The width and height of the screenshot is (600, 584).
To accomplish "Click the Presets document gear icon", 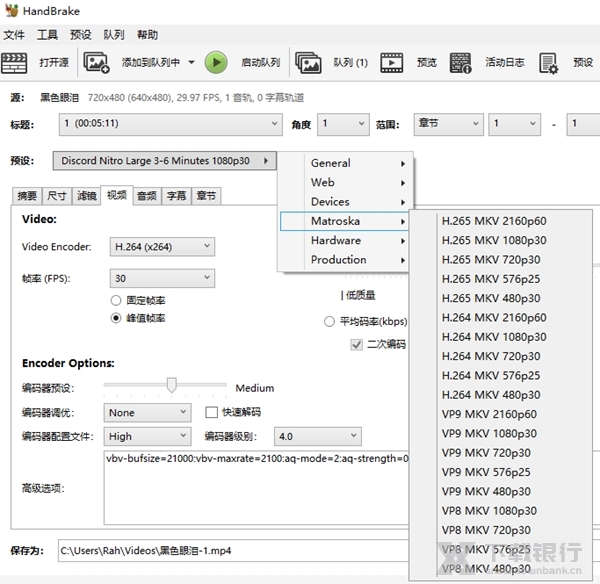I will (549, 63).
